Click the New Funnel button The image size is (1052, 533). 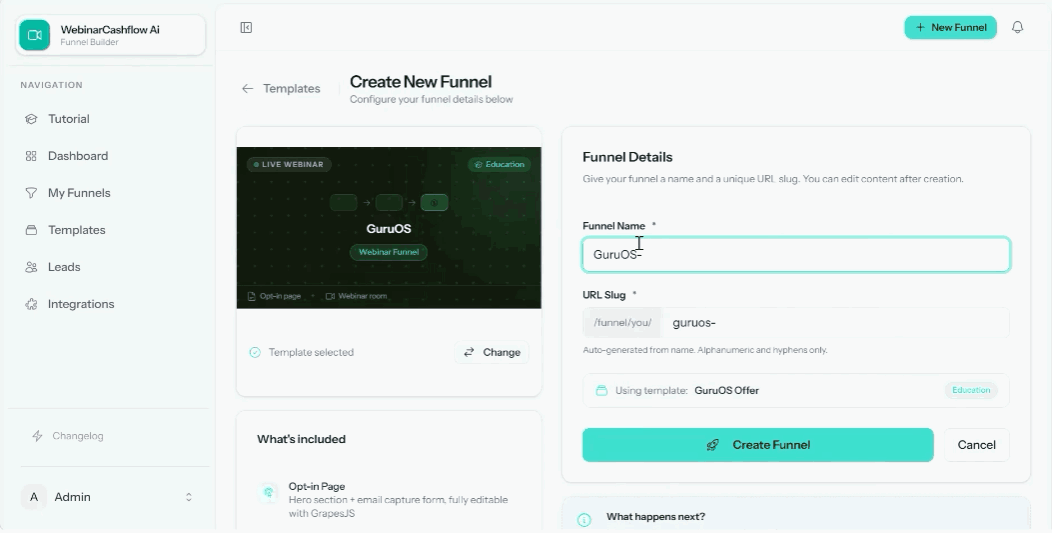950,28
